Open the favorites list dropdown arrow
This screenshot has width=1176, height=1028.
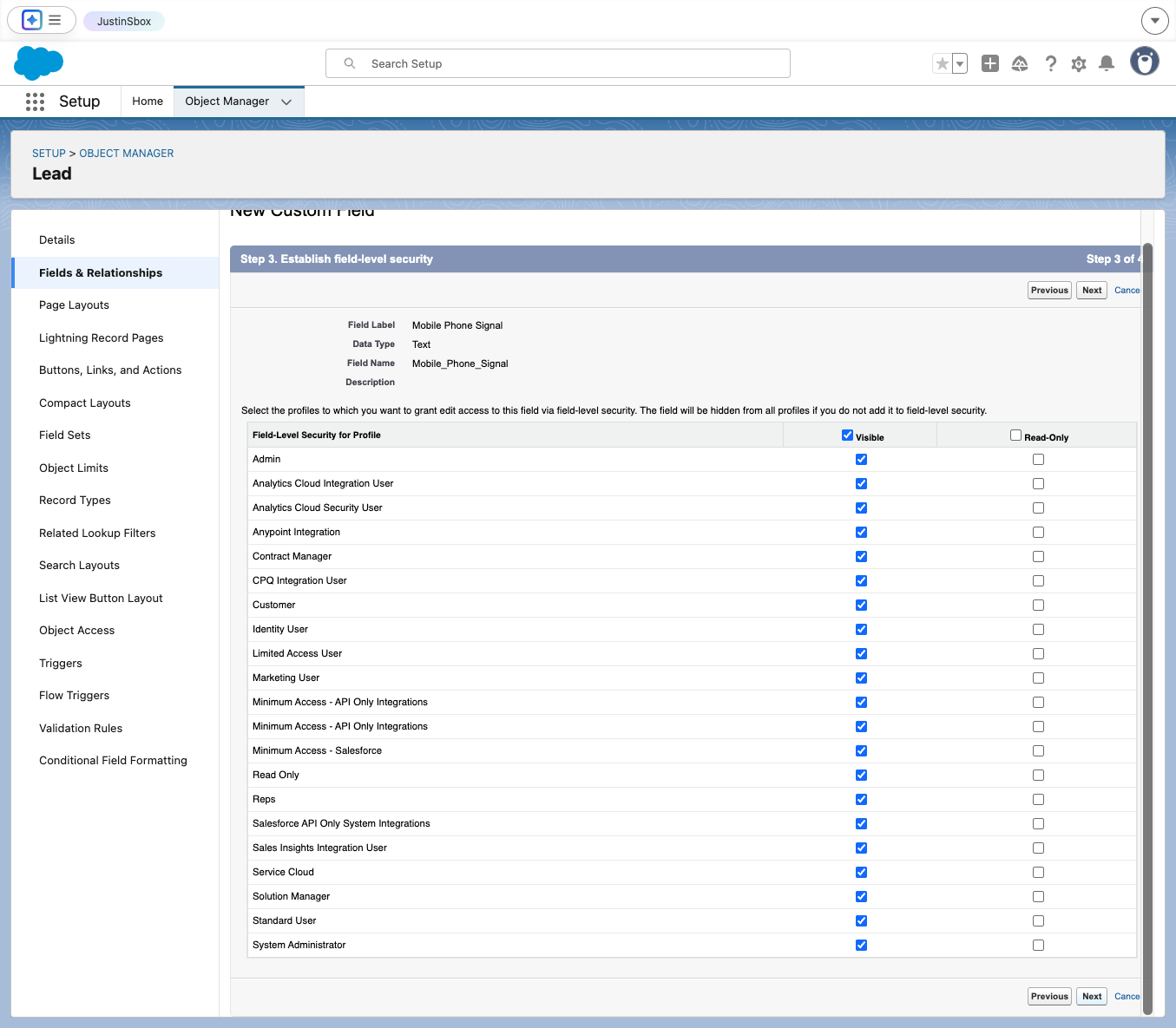960,63
